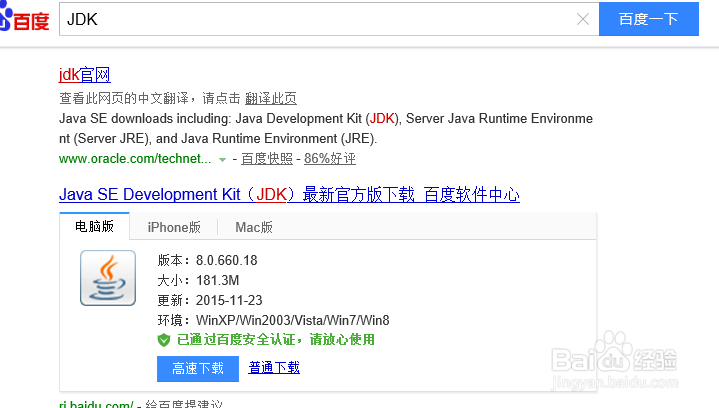Clear the search box with the X icon
The width and height of the screenshot is (719, 408).
[x=583, y=19]
